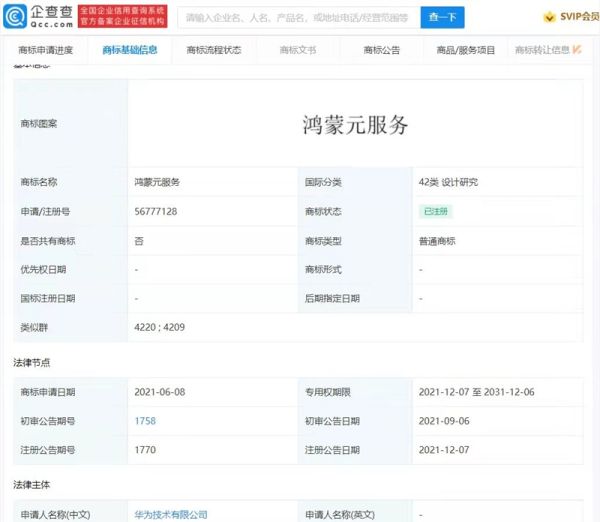Select the registration number 56777128

[x=156, y=211]
